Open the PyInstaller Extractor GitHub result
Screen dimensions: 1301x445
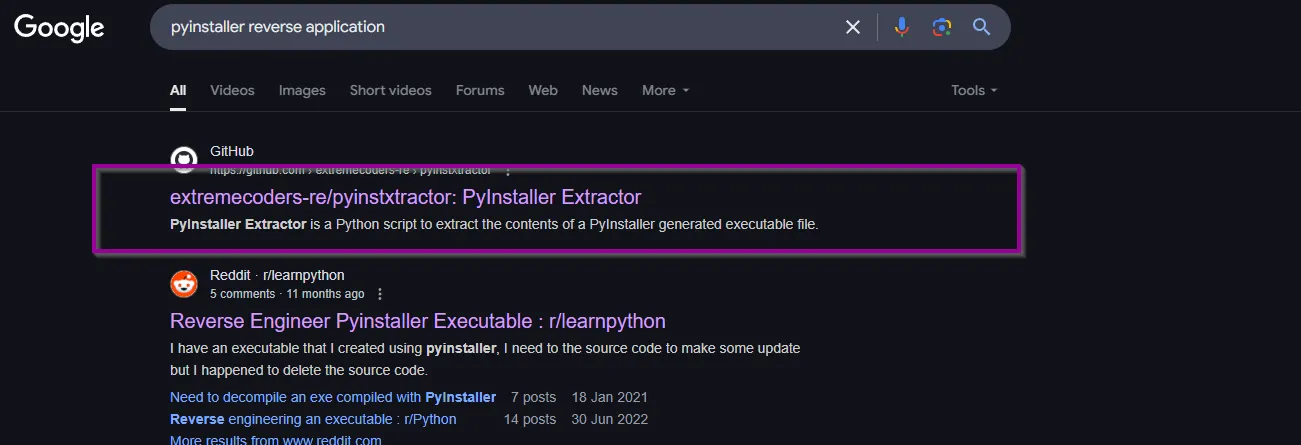point(405,196)
